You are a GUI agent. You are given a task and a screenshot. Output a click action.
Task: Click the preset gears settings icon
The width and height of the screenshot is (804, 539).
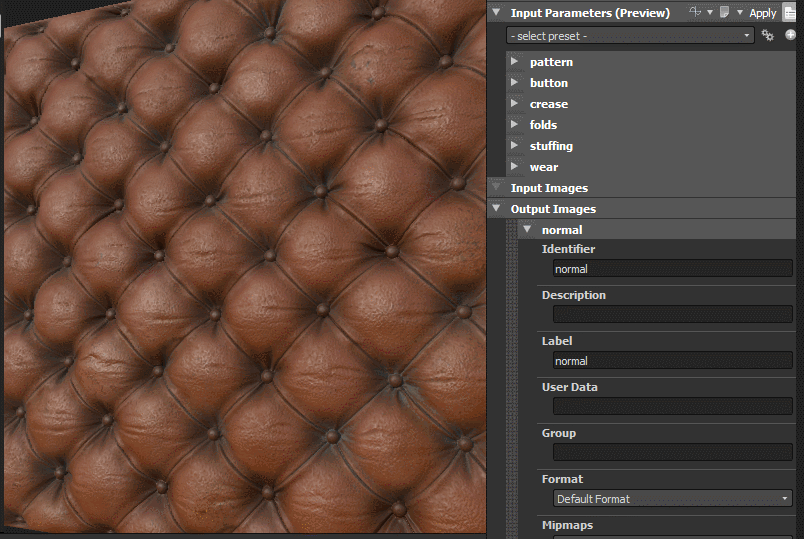[768, 35]
